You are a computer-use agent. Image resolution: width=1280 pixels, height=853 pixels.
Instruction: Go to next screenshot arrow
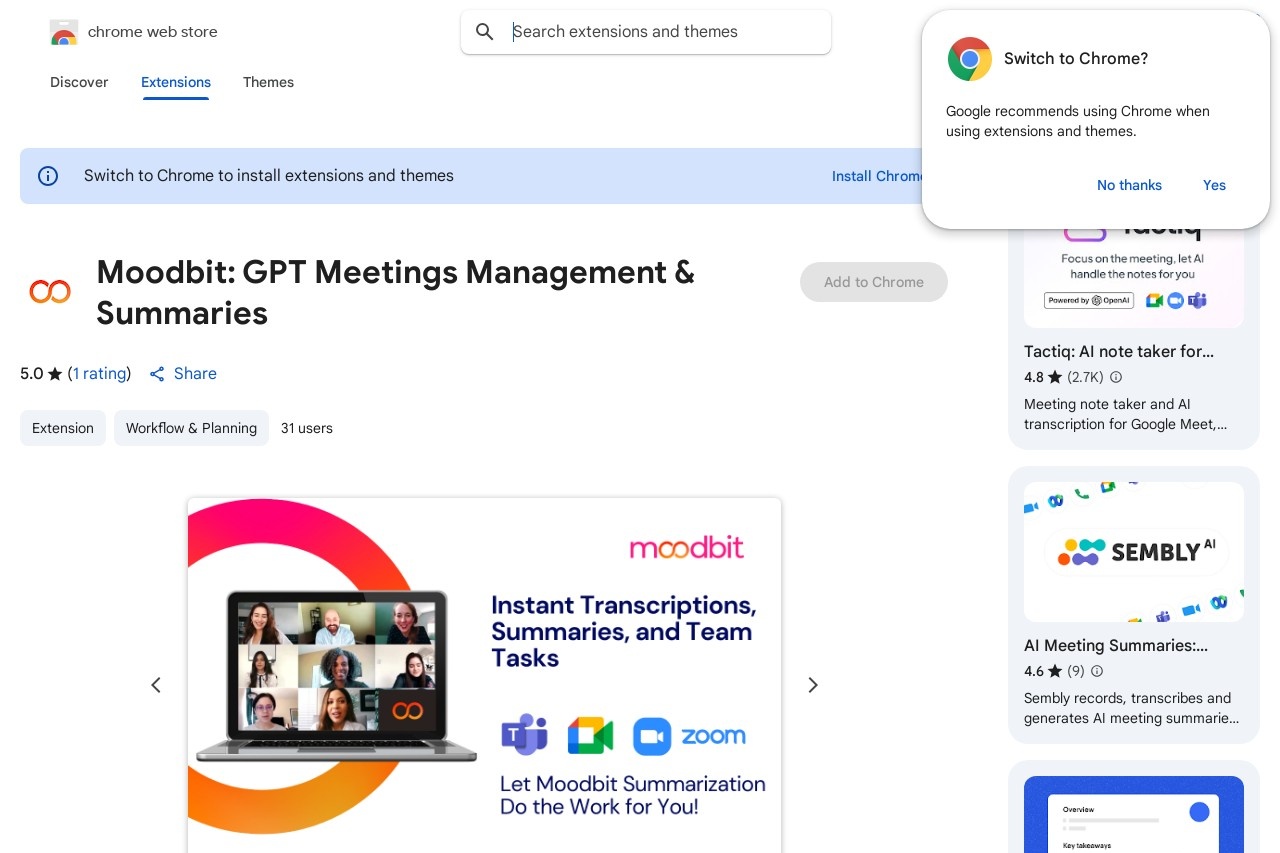813,685
